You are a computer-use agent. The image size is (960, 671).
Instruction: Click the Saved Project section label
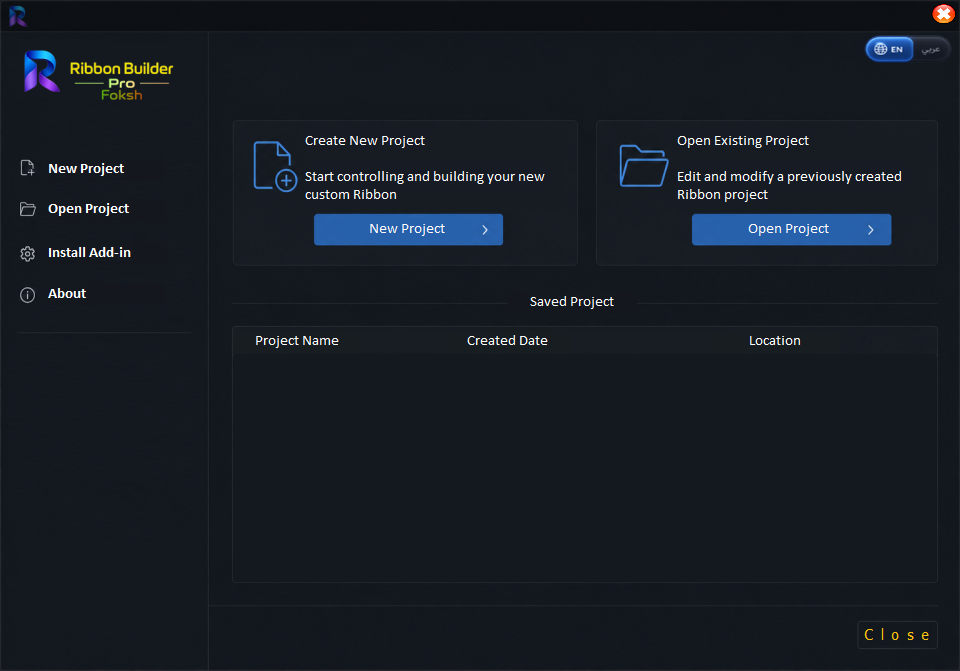tap(571, 302)
